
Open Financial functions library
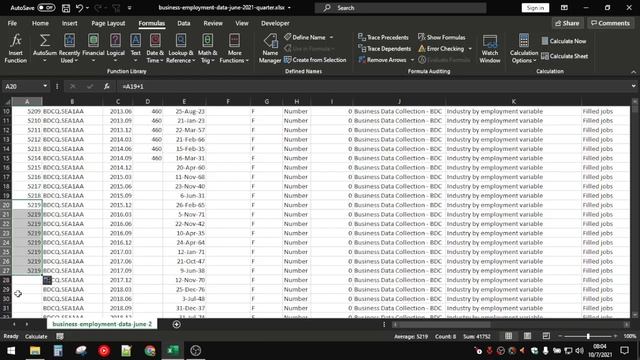(93, 49)
